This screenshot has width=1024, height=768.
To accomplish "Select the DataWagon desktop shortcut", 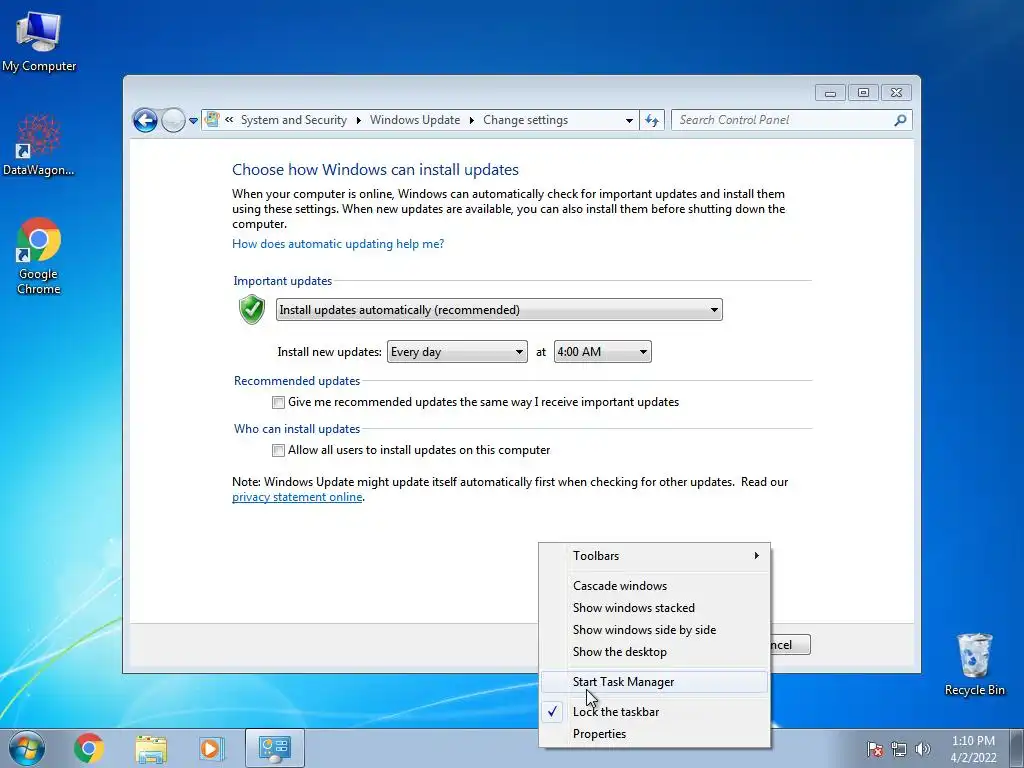I will (39, 145).
